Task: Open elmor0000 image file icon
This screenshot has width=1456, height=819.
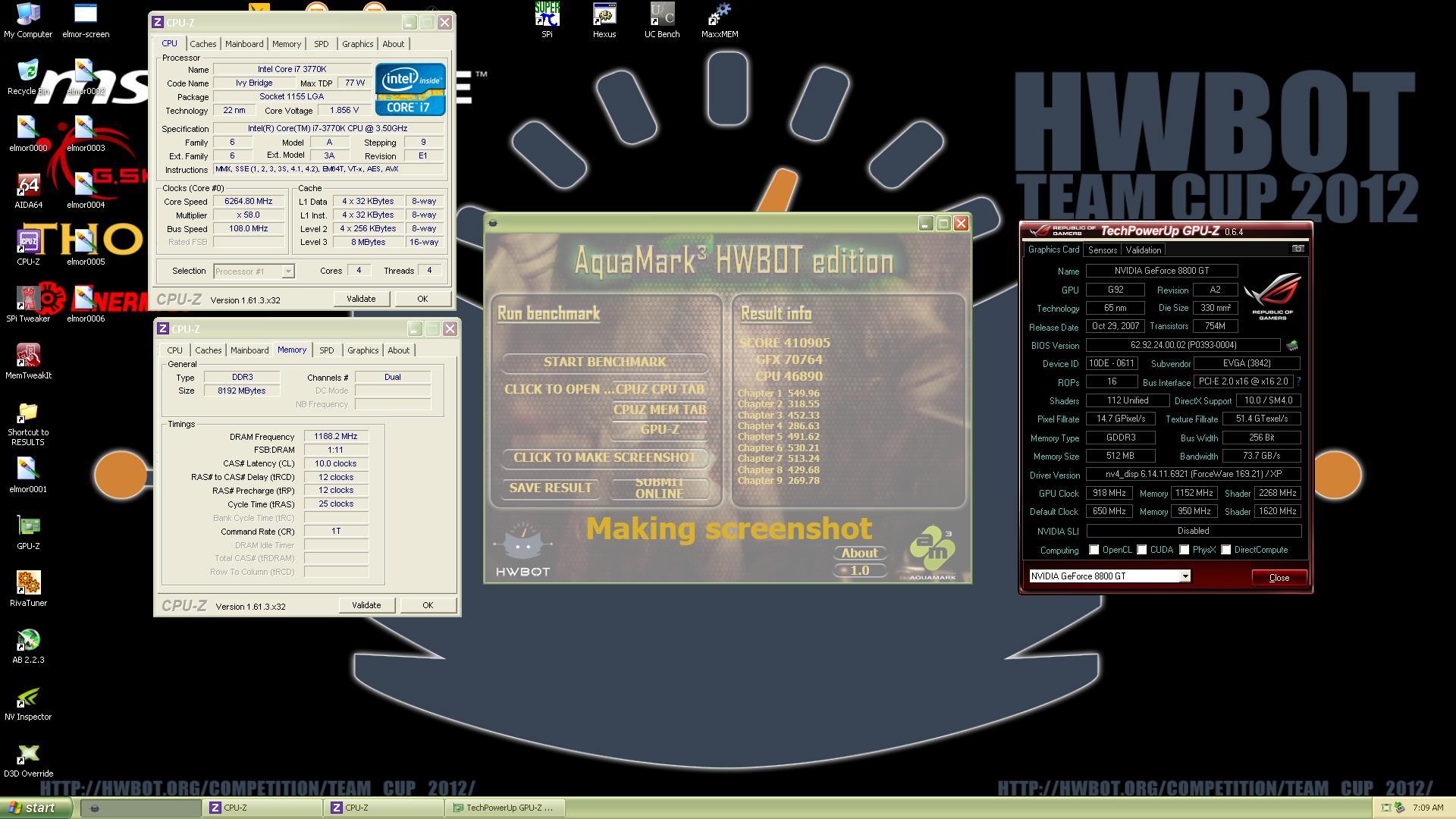Action: tap(28, 133)
